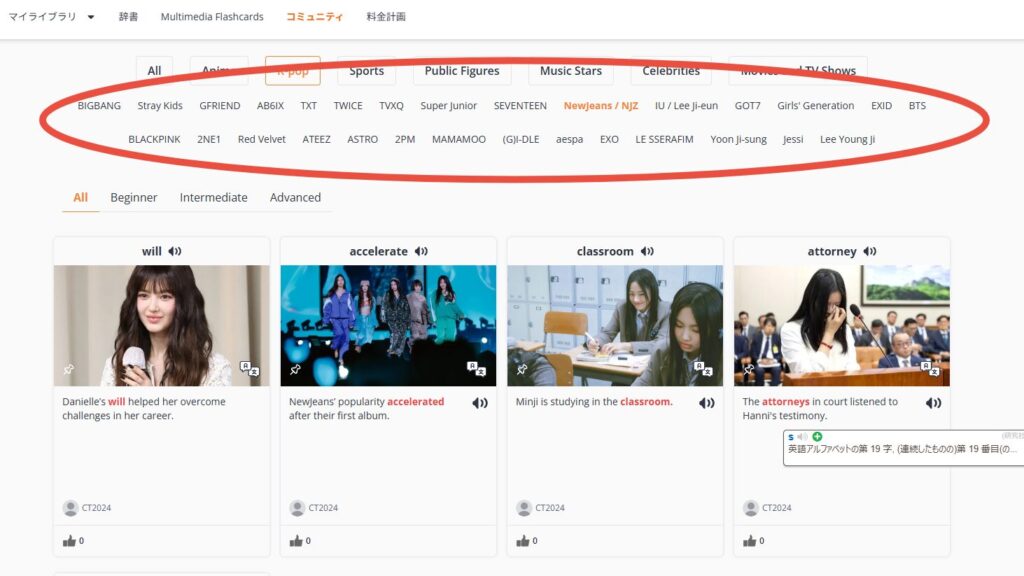Play the sentence audio on accelerate card
This screenshot has width=1024, height=576.
pos(480,403)
